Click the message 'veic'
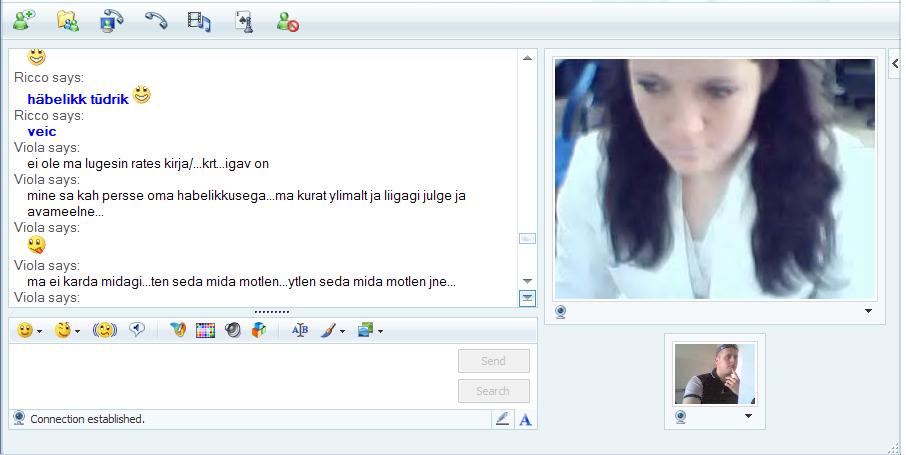Screen dimensions: 906x455 [42, 131]
